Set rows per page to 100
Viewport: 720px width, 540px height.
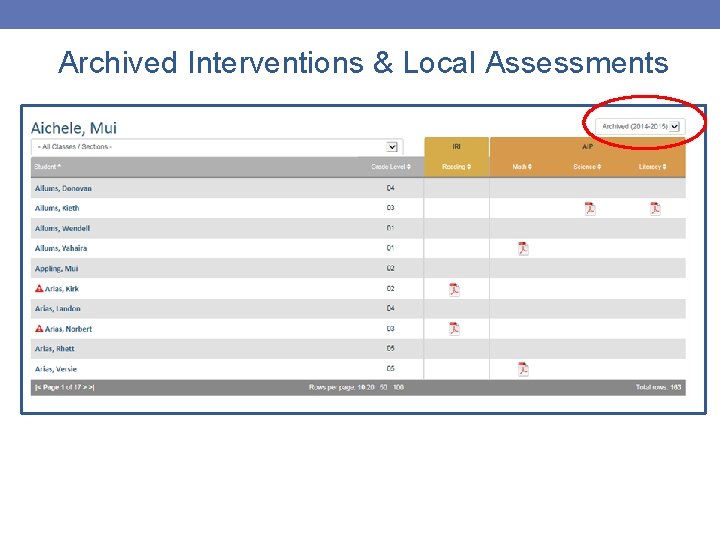tap(398, 387)
